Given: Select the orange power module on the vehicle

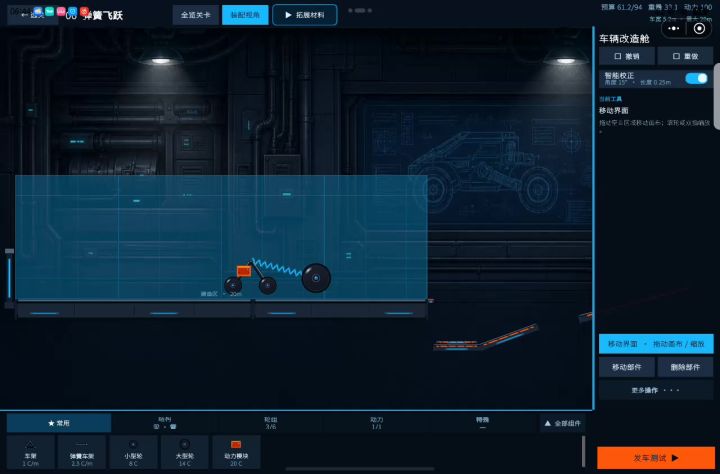Looking at the screenshot, I should point(244,271).
